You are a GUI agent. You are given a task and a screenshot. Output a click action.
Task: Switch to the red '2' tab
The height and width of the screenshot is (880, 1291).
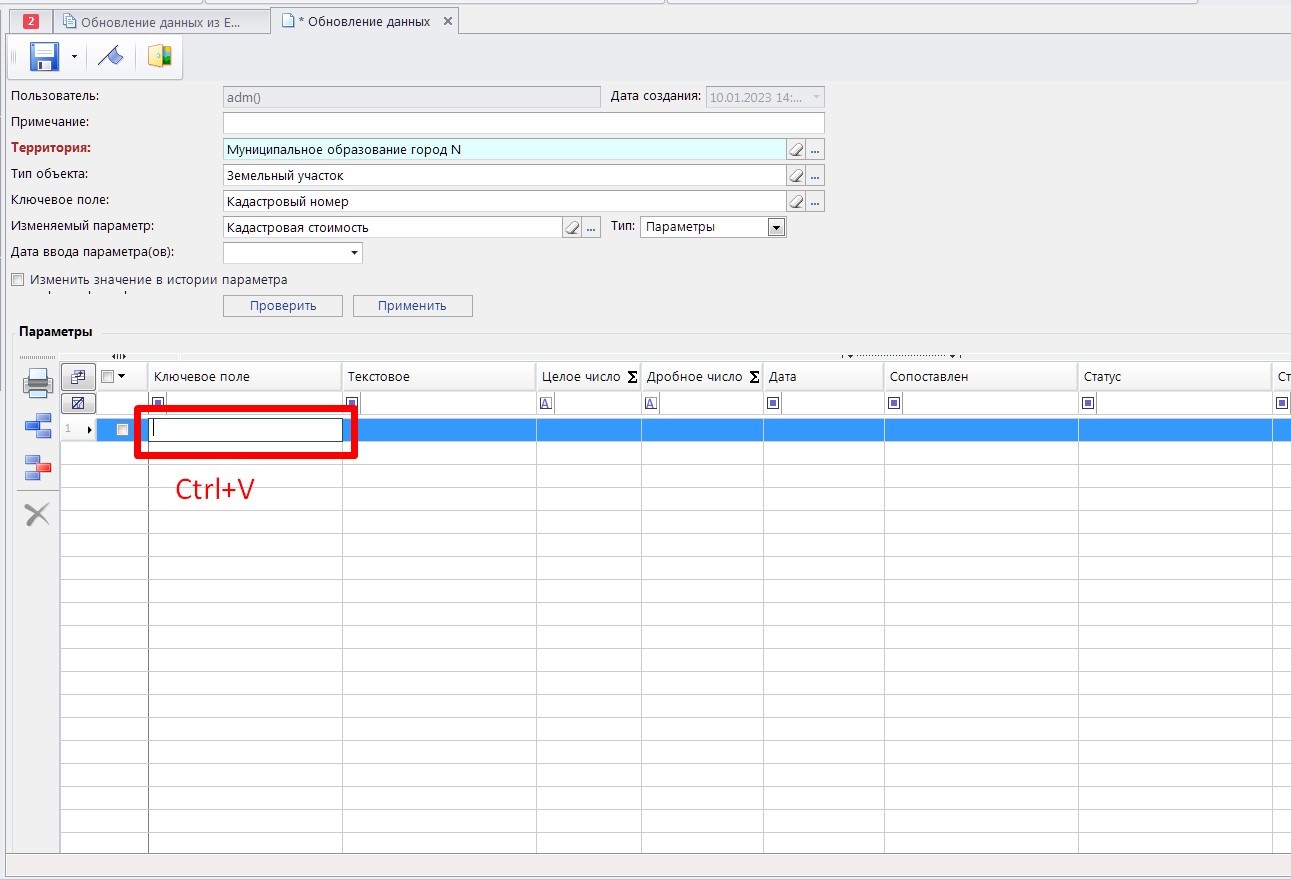pyautogui.click(x=30, y=21)
